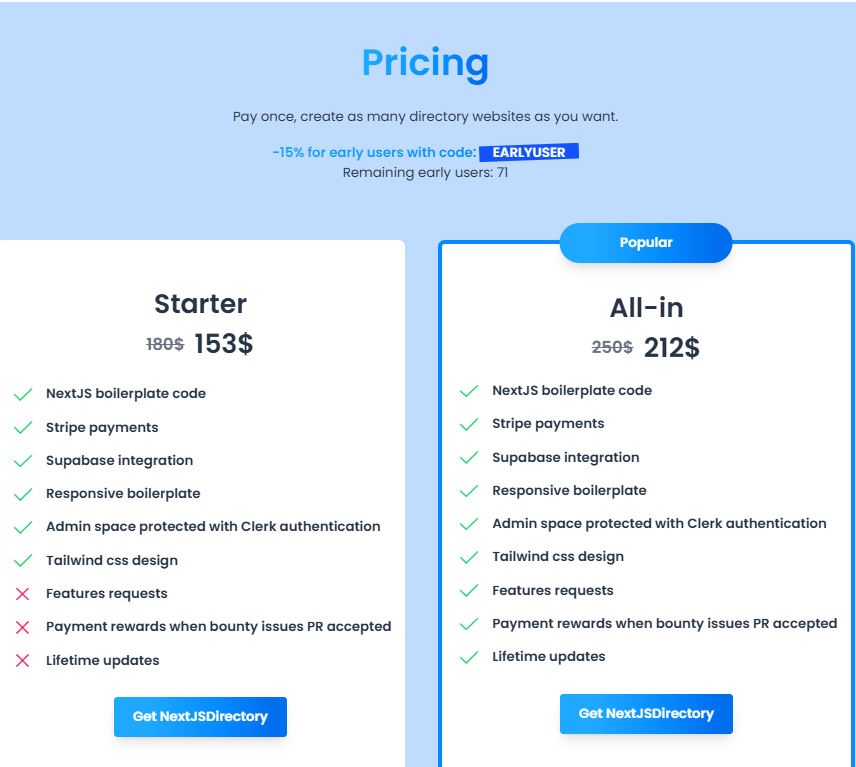
Task: Click green checkmark beside All-in's Lifetime updates
Action: (x=469, y=657)
